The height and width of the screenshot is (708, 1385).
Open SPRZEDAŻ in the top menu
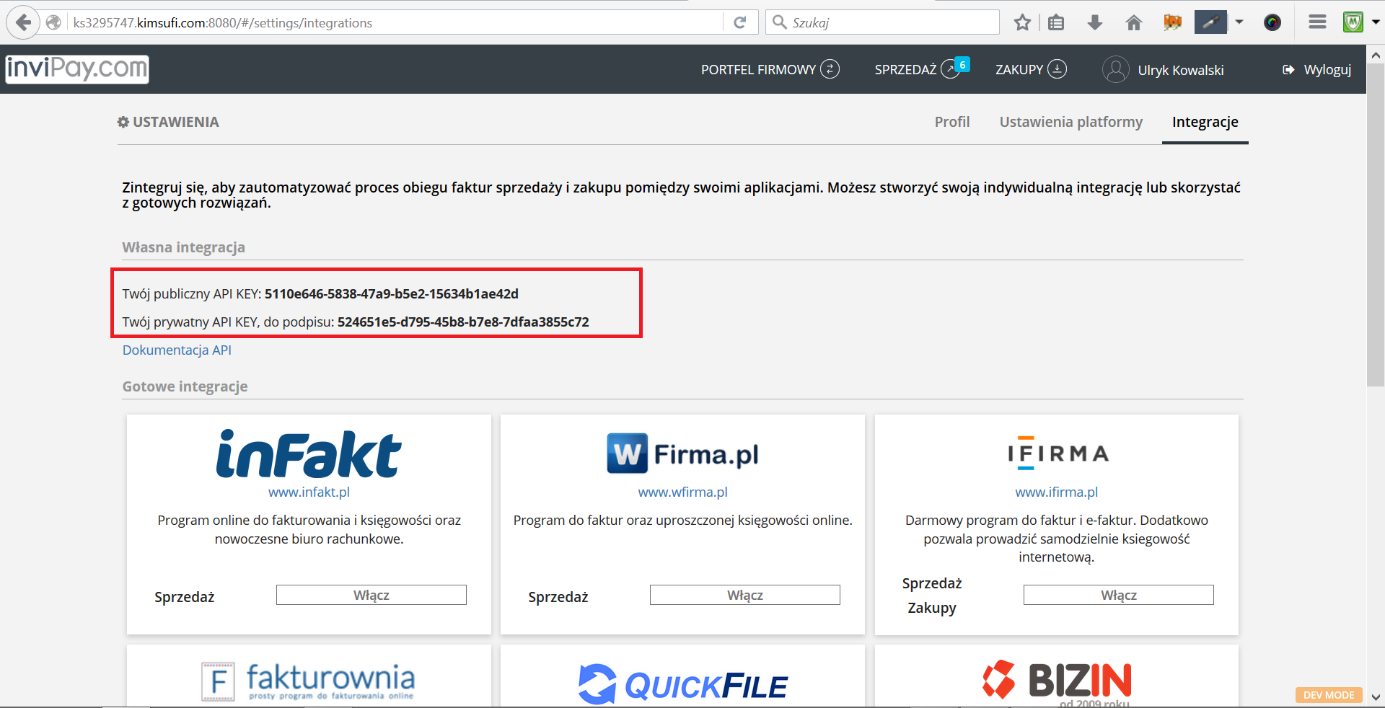(x=916, y=70)
